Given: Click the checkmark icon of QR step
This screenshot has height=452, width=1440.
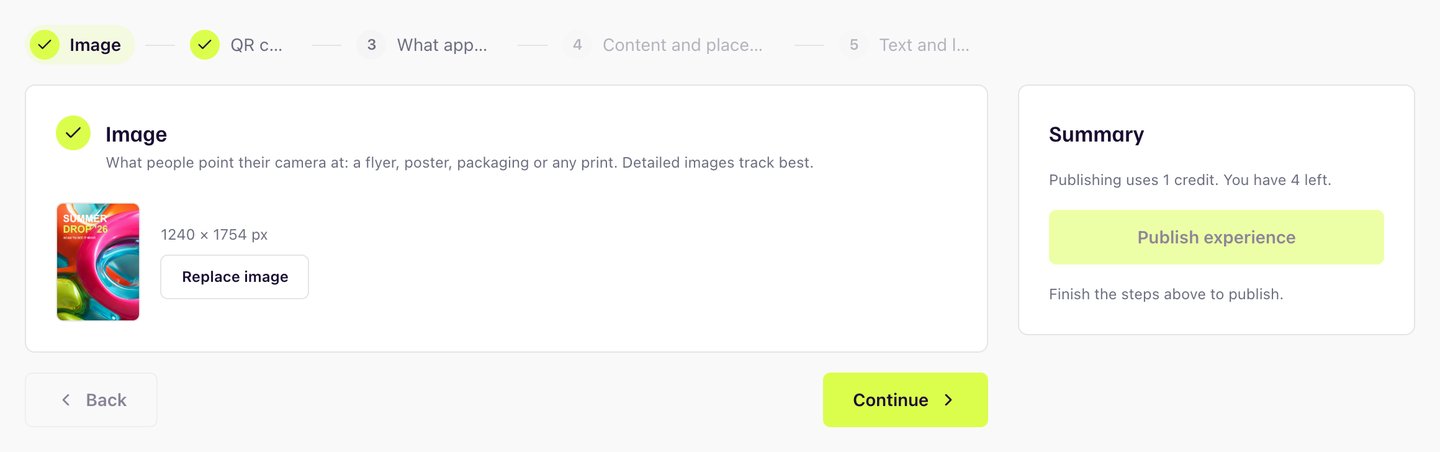Looking at the screenshot, I should coord(205,45).
